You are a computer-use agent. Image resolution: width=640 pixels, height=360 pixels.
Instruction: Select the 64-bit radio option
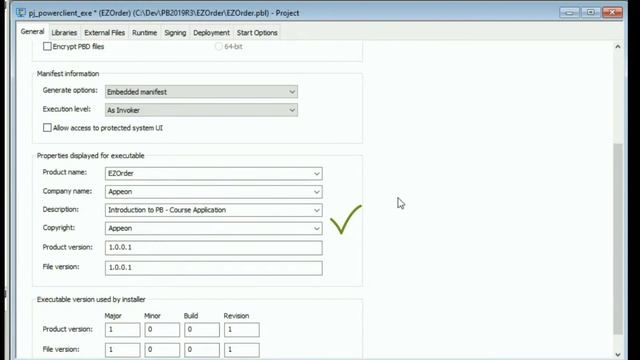coord(218,47)
